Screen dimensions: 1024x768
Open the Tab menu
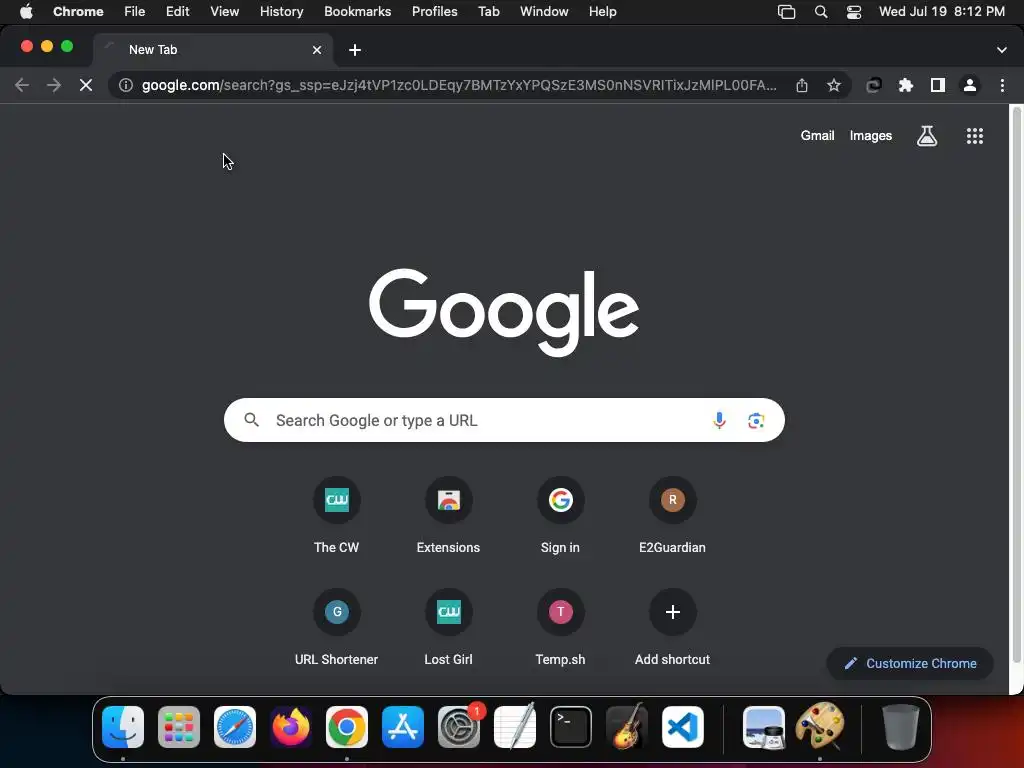pos(488,12)
